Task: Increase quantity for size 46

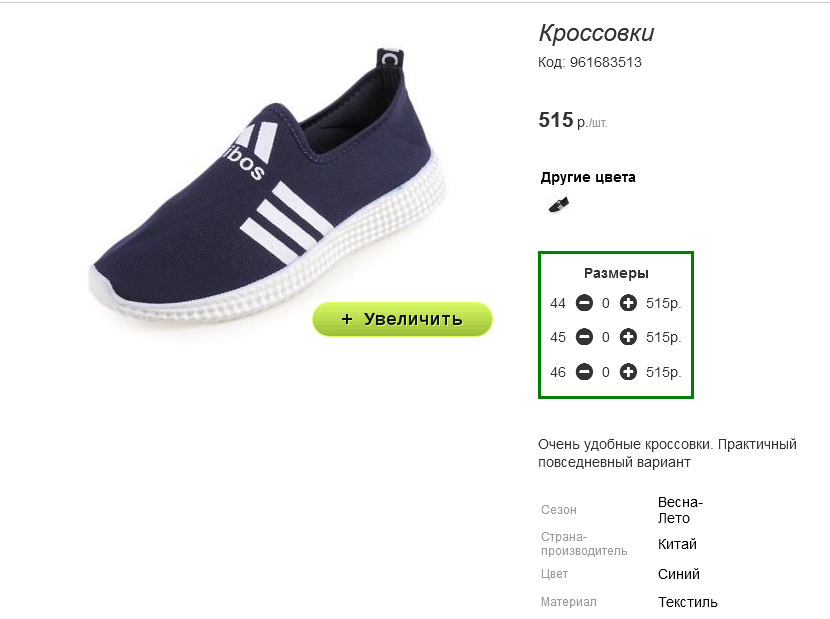Action: point(628,372)
